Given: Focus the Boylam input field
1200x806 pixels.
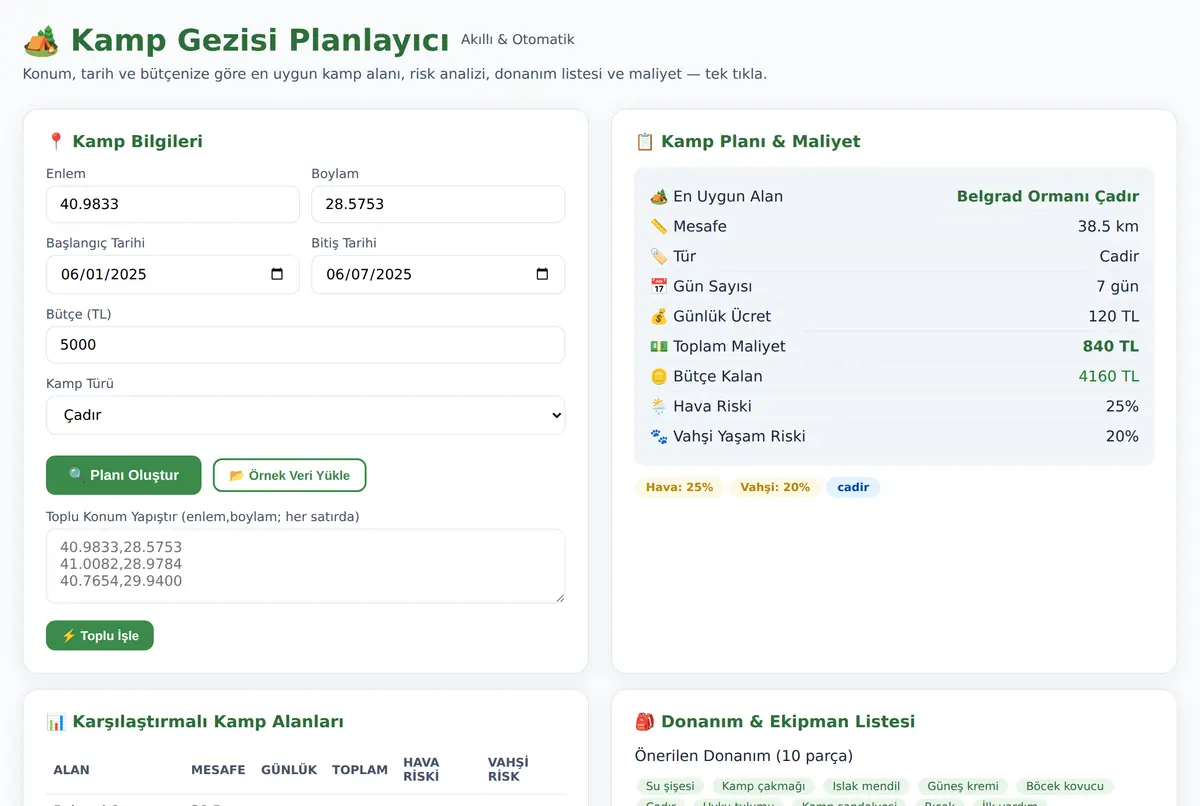Looking at the screenshot, I should tap(438, 204).
